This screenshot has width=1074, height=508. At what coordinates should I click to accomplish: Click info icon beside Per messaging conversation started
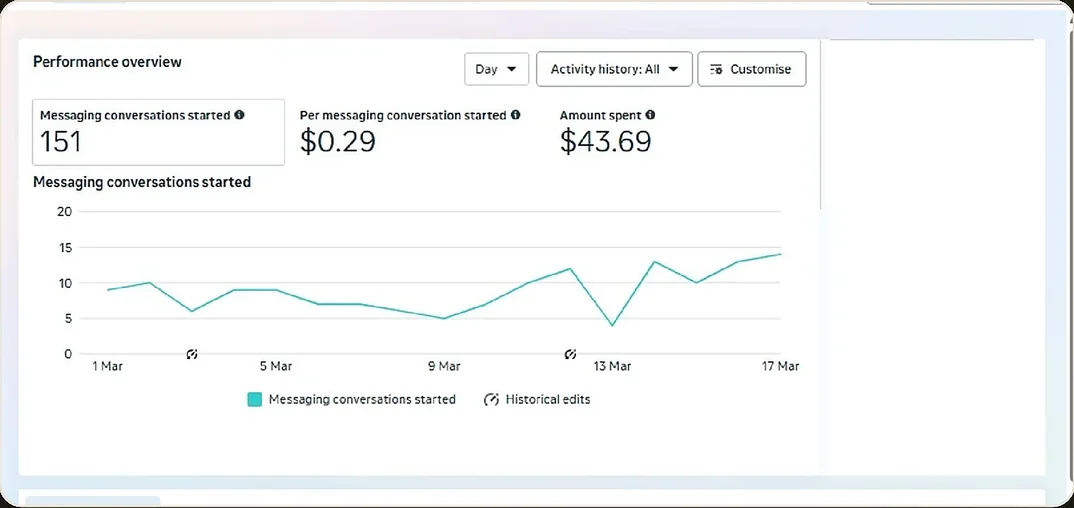coord(515,115)
